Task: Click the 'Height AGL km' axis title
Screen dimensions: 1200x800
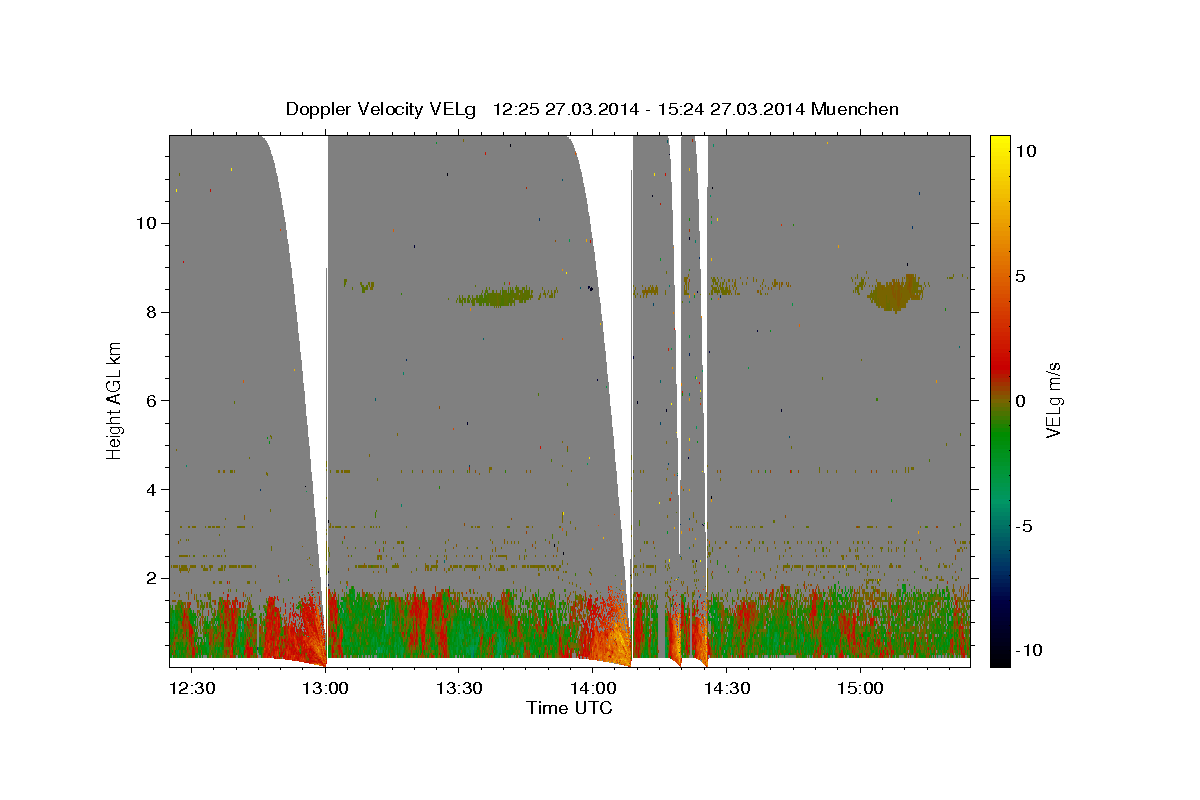Action: (114, 401)
